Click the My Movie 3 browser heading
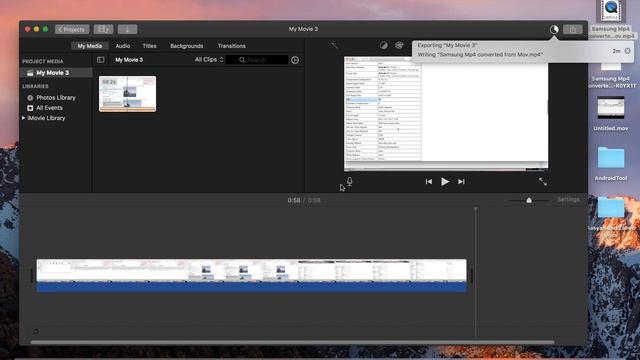This screenshot has width=640, height=360. 129,60
